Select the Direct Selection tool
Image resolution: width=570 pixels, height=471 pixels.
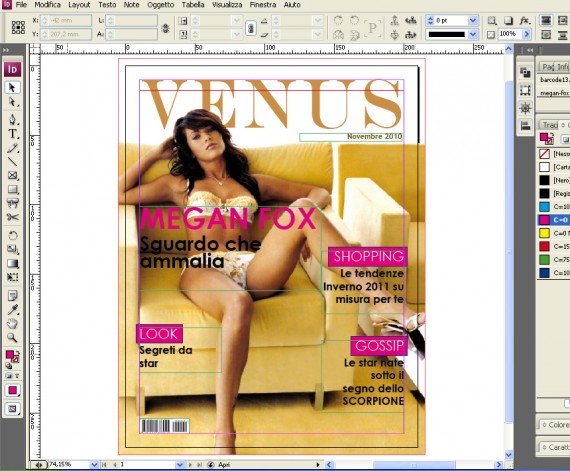(12, 102)
